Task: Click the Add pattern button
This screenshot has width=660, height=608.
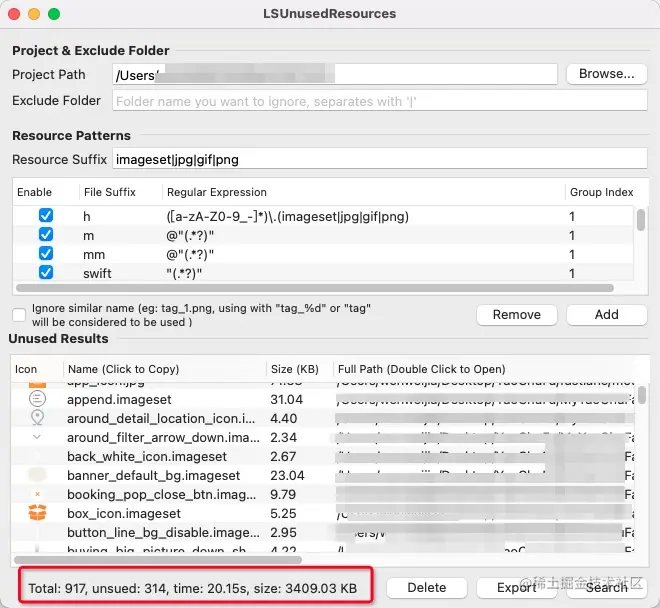Action: [x=607, y=315]
